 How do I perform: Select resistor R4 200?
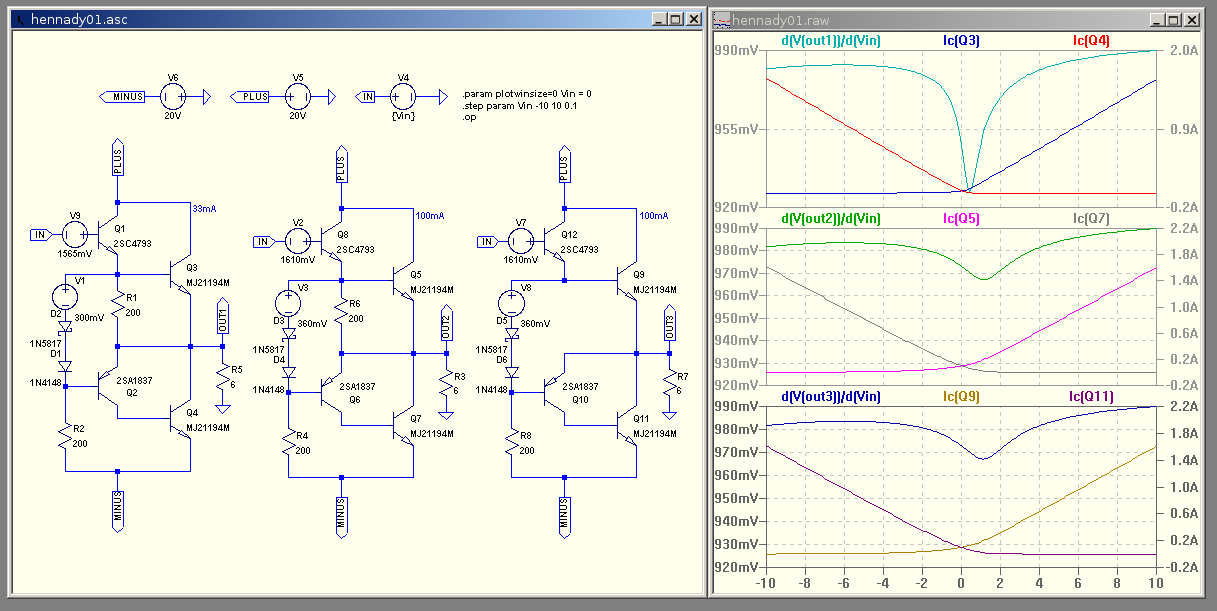[x=290, y=442]
